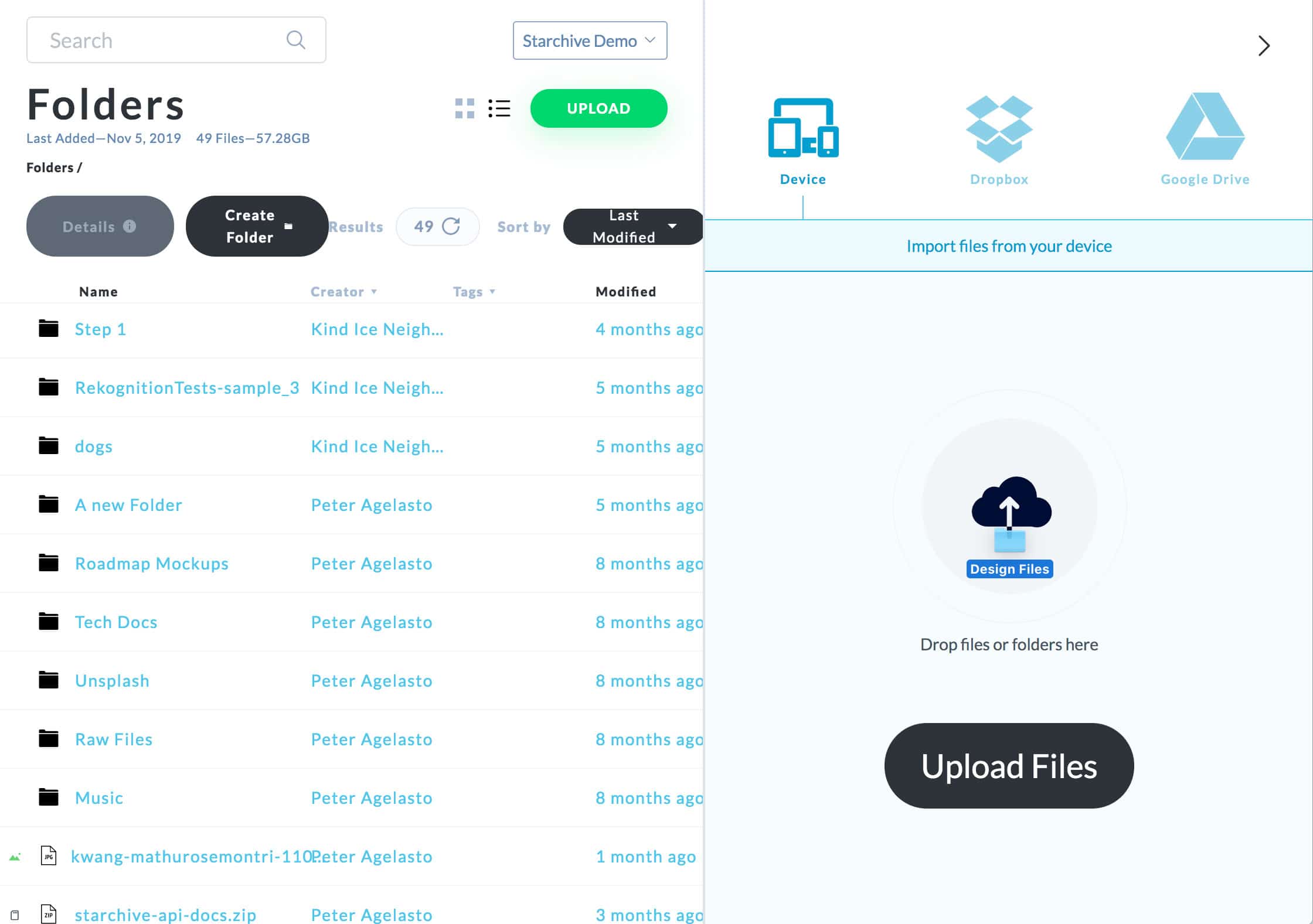Click the search magnifier icon
The image size is (1313, 924).
(x=295, y=40)
